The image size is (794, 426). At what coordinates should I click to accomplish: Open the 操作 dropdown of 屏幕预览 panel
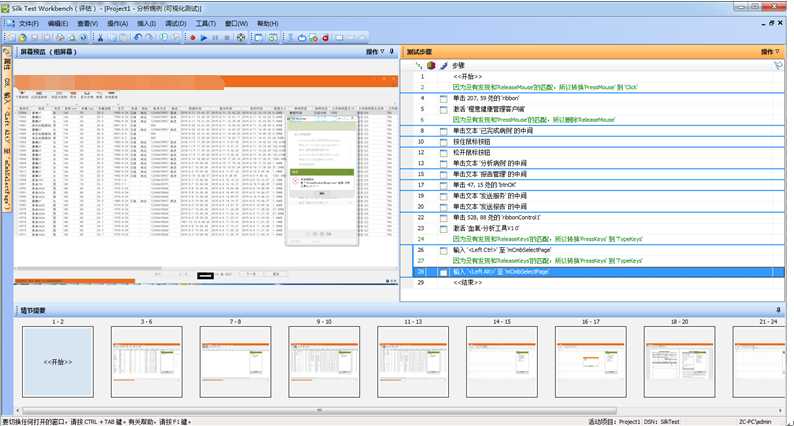tap(375, 52)
